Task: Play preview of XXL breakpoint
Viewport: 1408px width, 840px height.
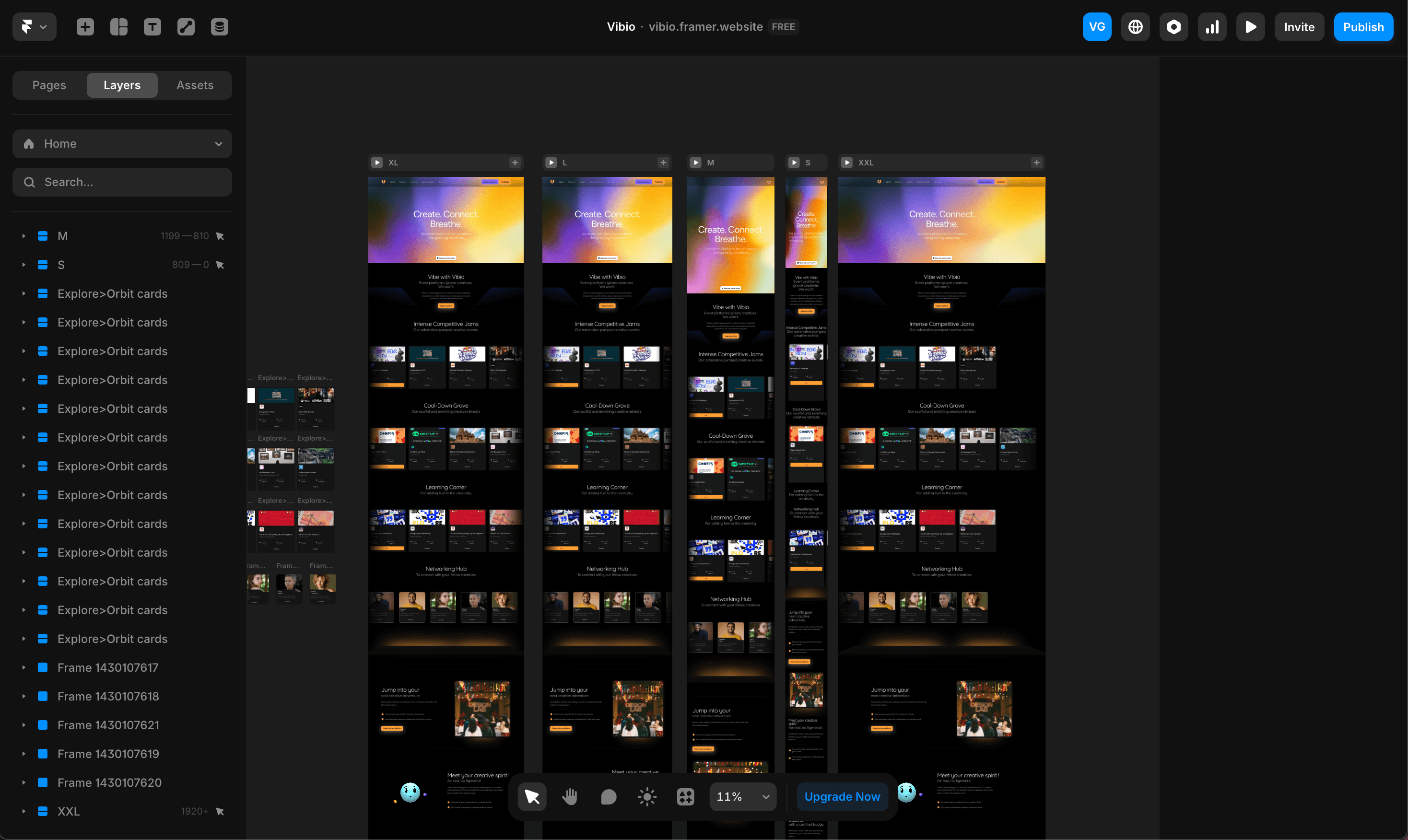Action: [x=847, y=163]
